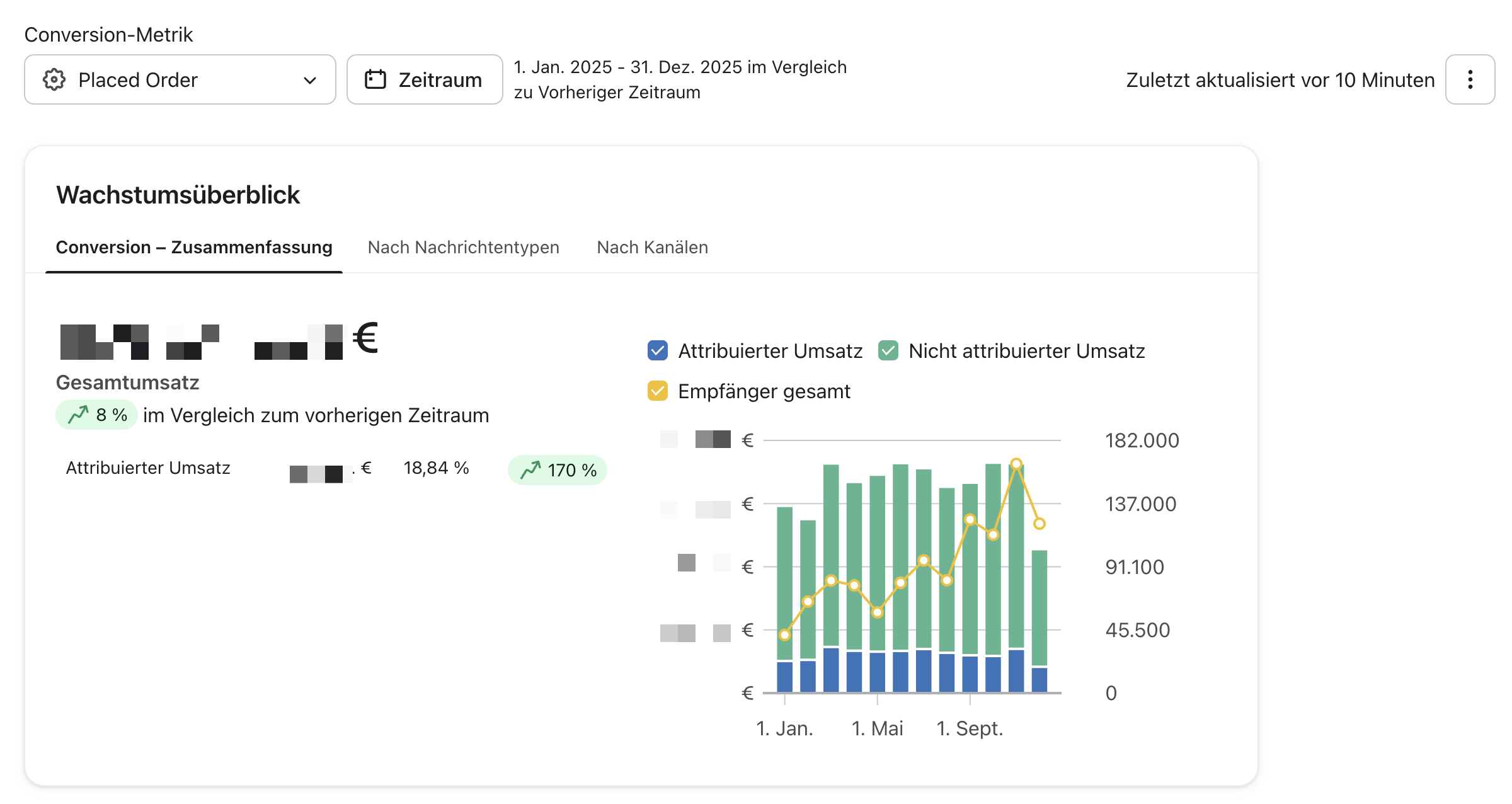This screenshot has height=804, width=1512.
Task: Click the last yellow data point on chart
Action: (x=1039, y=524)
